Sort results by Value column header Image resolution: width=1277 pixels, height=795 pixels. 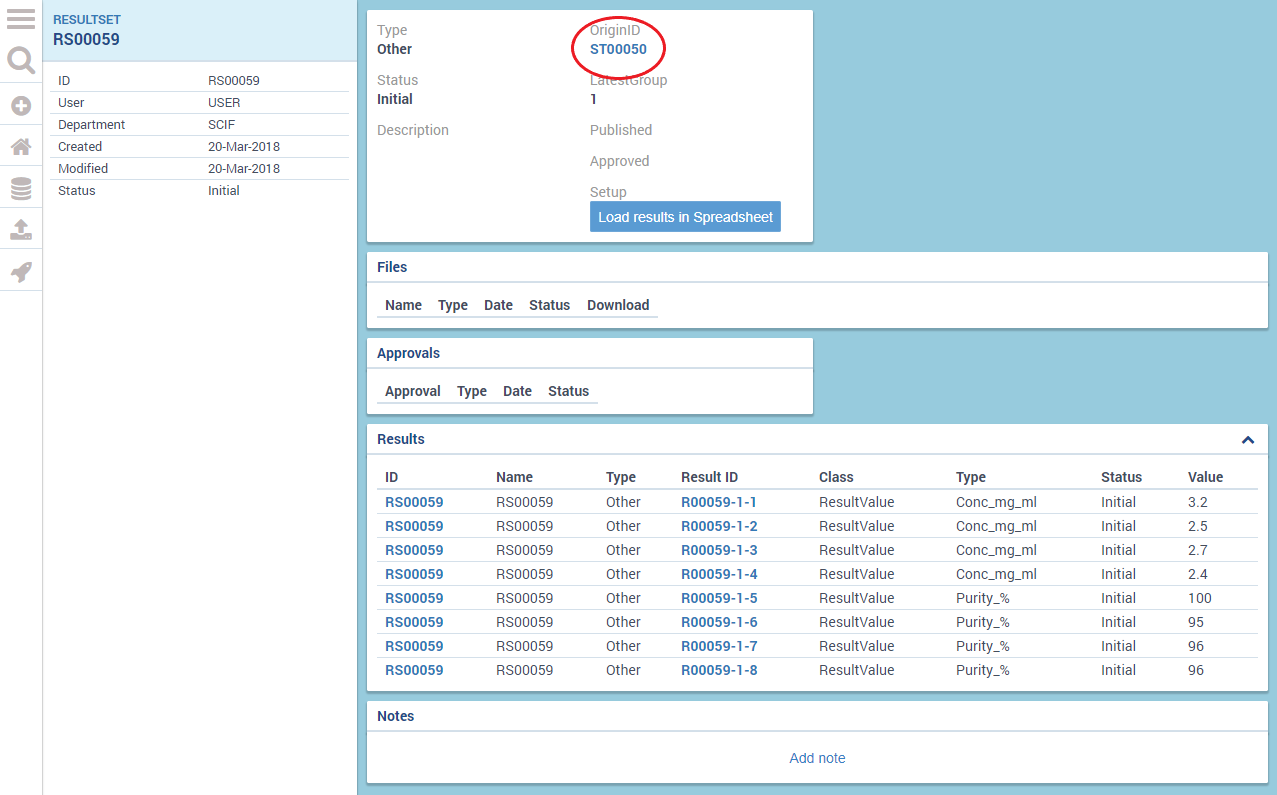(x=1205, y=477)
